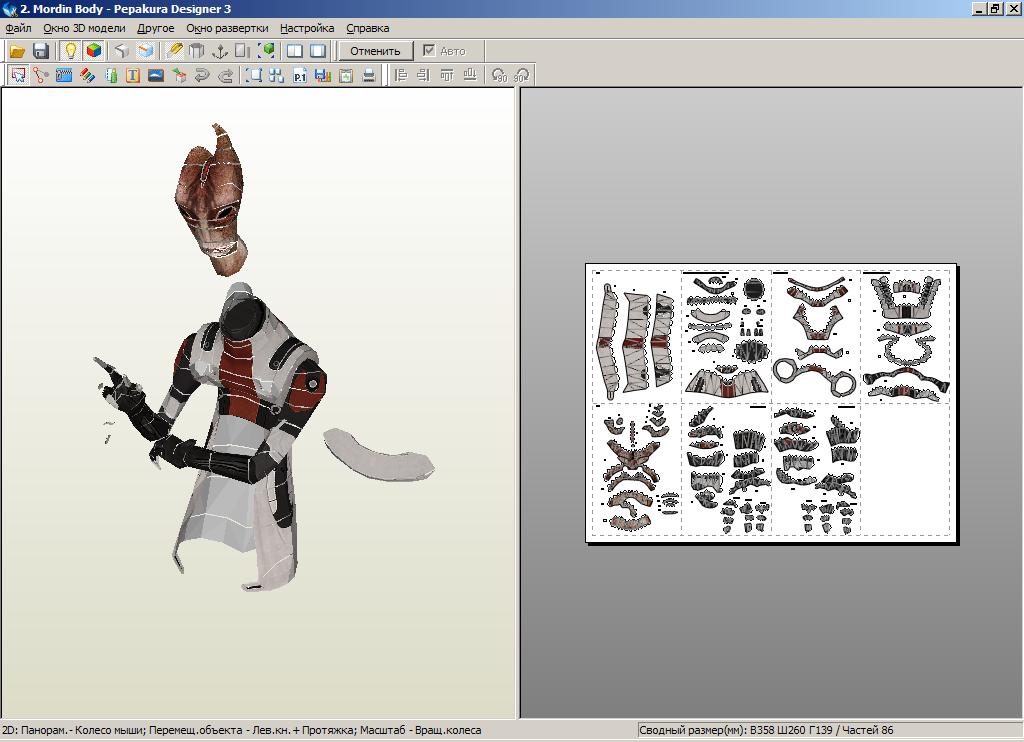The height and width of the screenshot is (742, 1024).
Task: Click the undo curved arrow icon
Action: pos(202,76)
